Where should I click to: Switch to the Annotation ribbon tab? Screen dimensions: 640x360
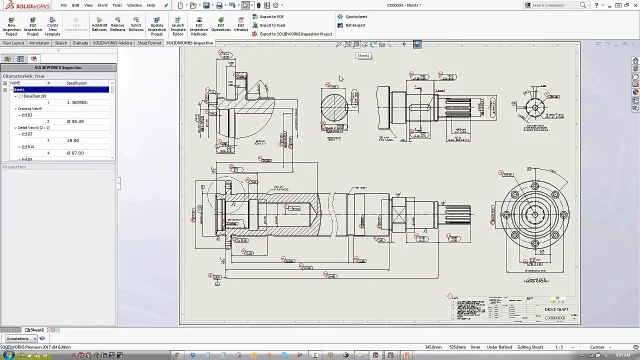coord(39,43)
